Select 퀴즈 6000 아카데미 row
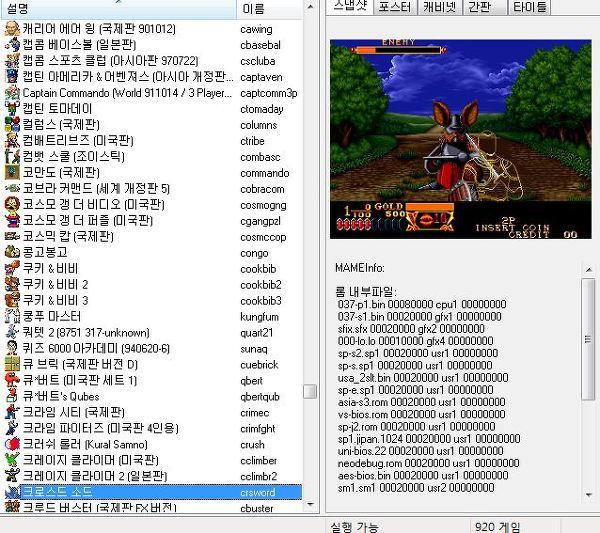The image size is (600, 533). [96, 349]
